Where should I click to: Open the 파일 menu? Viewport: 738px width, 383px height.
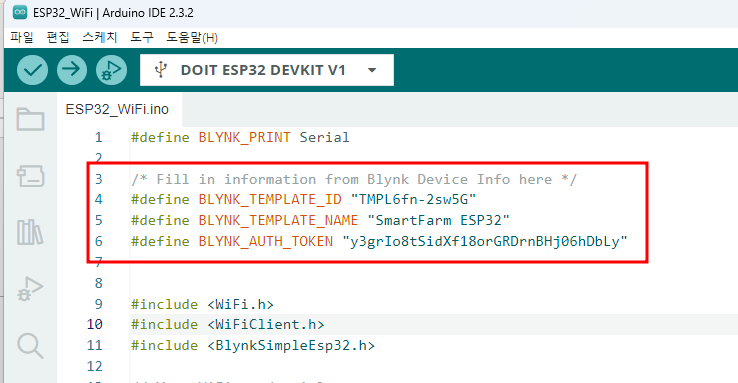click(x=22, y=37)
